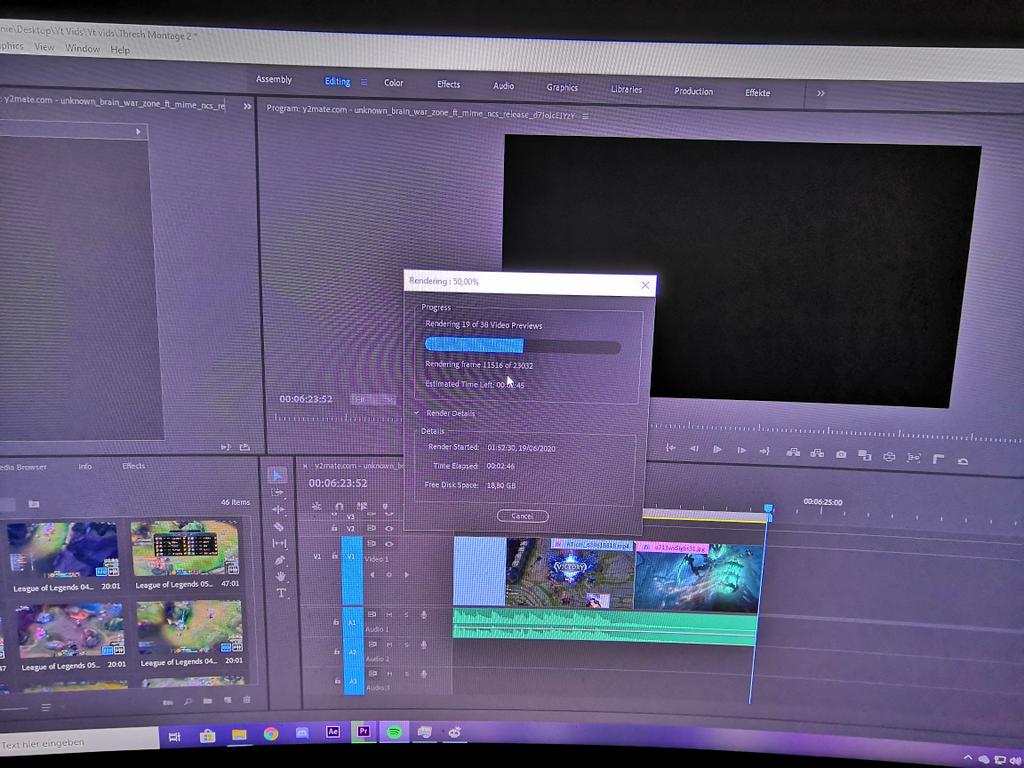Mute track Audio 1 with M
This screenshot has width=1024, height=768.
click(389, 615)
